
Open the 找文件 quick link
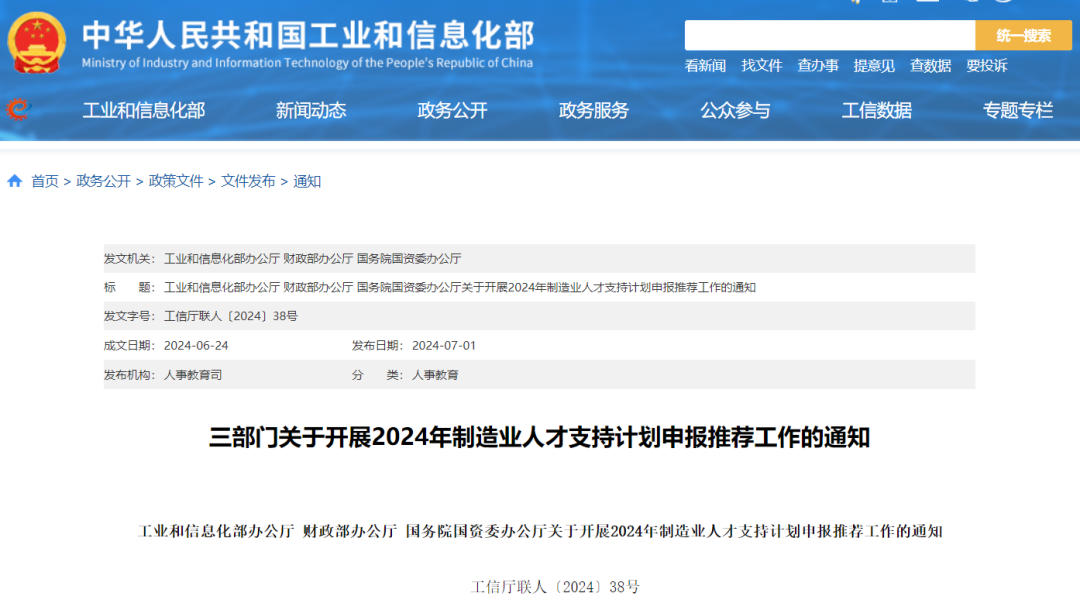[x=762, y=65]
